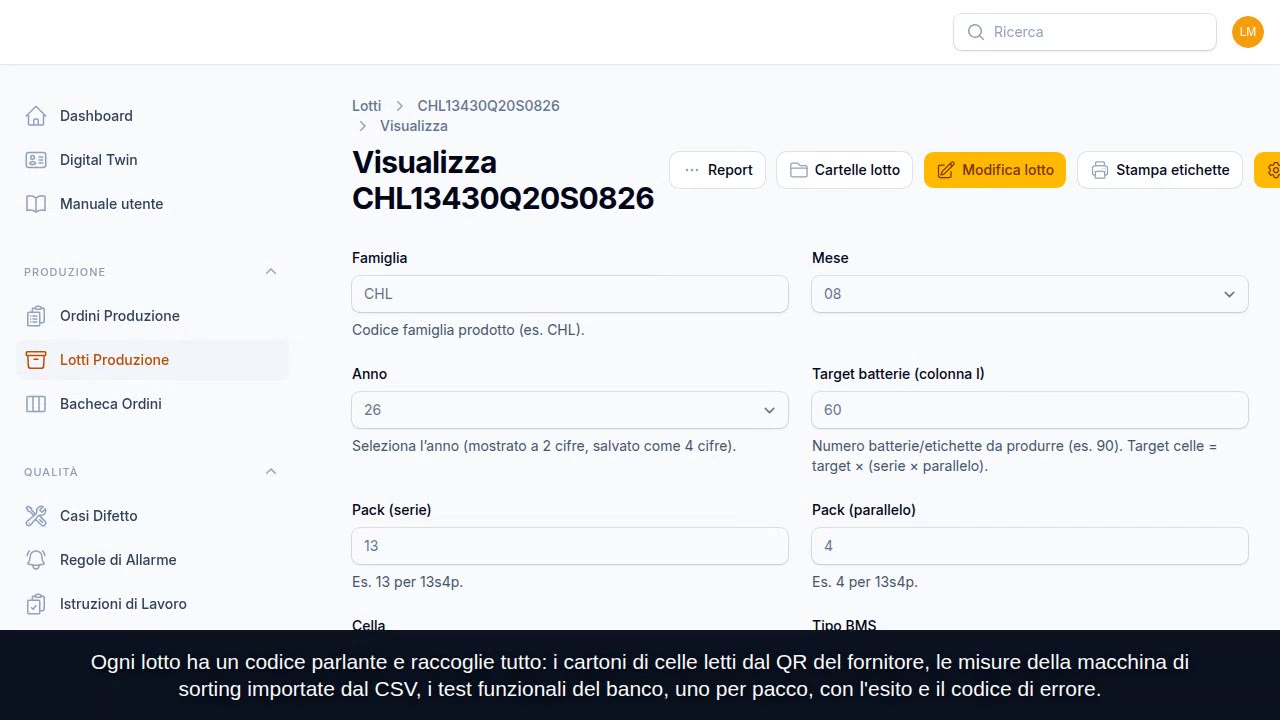
Task: Click the Regole di Allarme bell icon
Action: tap(36, 560)
